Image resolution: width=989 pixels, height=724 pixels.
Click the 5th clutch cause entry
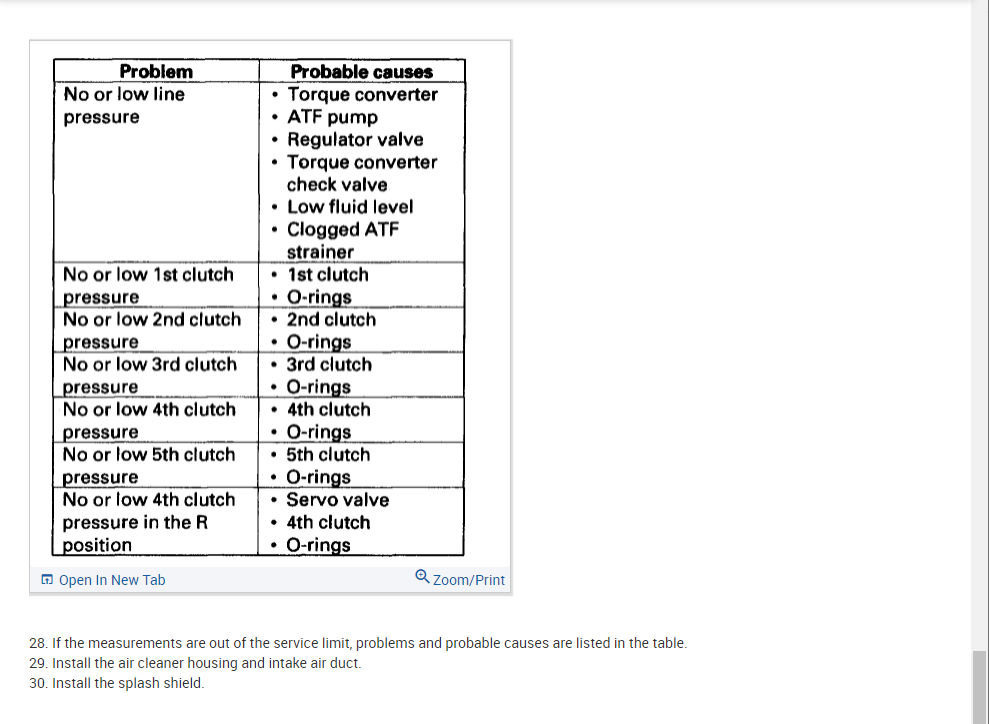[328, 454]
